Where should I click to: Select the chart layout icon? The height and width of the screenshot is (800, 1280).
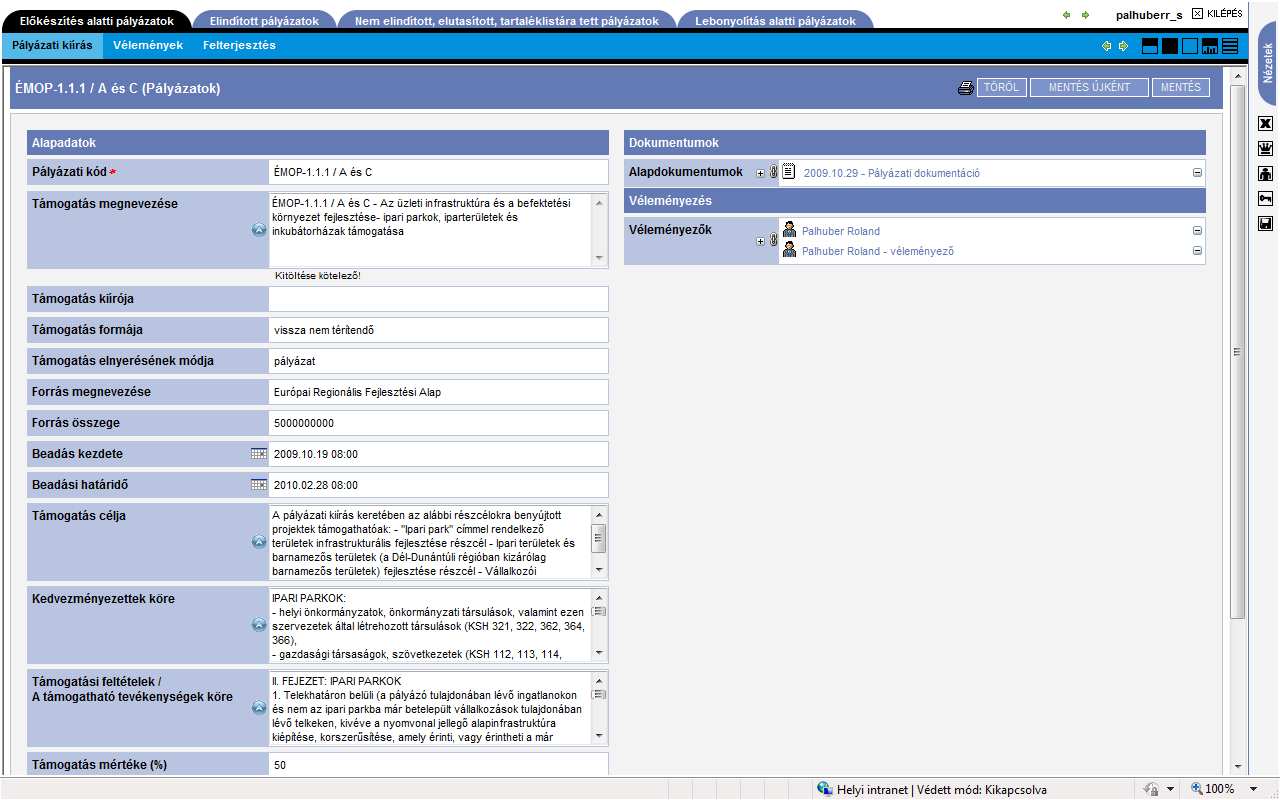pyautogui.click(x=1210, y=46)
